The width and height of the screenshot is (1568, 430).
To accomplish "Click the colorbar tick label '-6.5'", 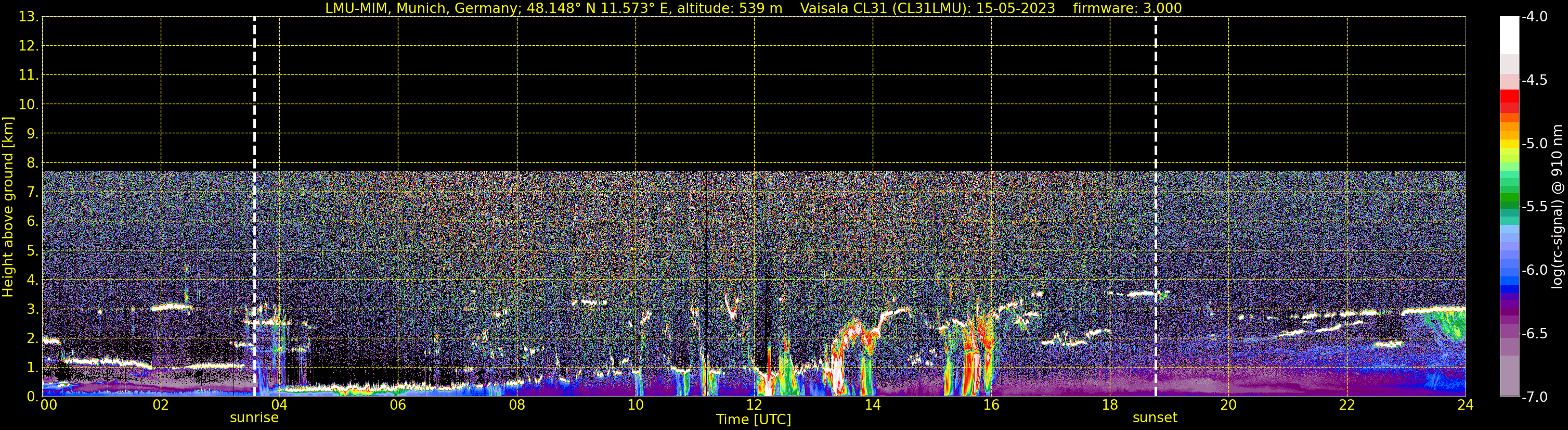I will point(1535,334).
